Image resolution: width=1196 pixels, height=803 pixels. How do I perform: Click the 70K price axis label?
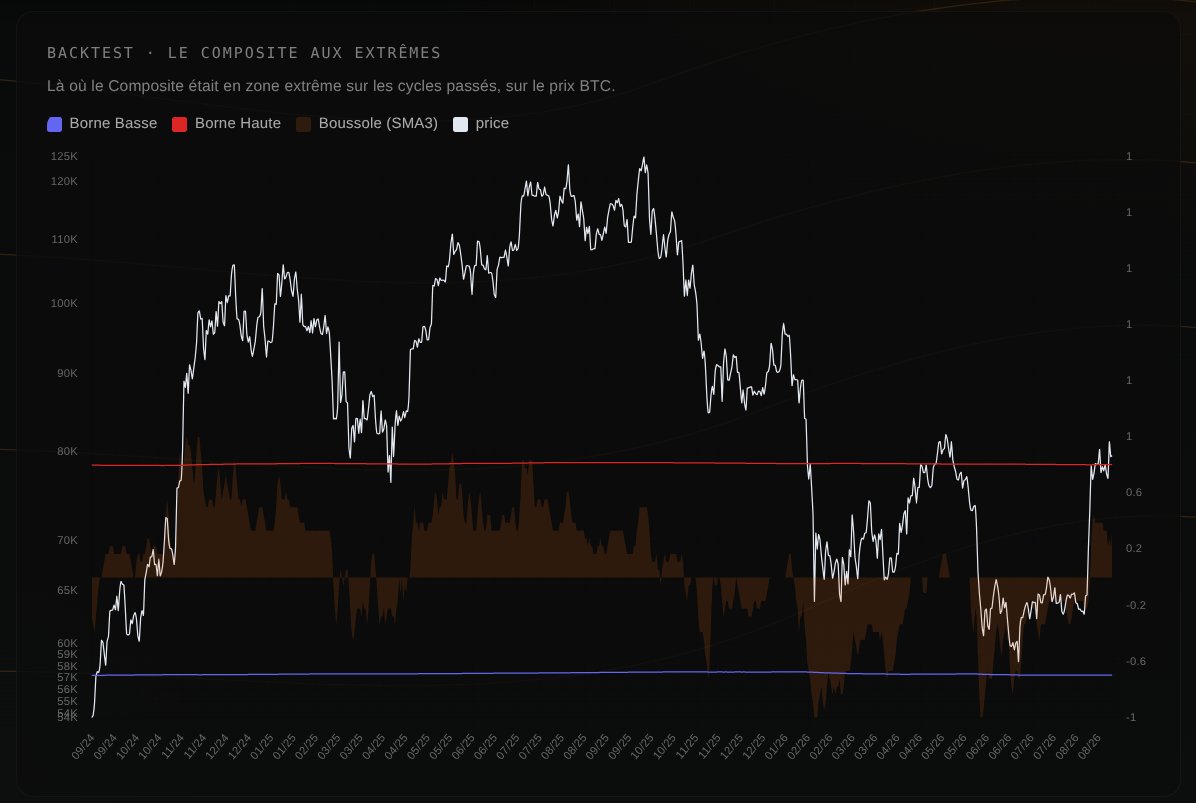(67, 541)
